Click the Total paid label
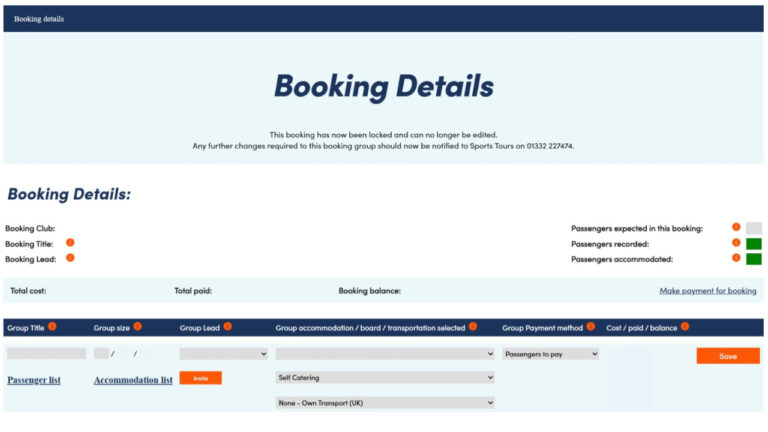The width and height of the screenshot is (768, 432). (193, 290)
